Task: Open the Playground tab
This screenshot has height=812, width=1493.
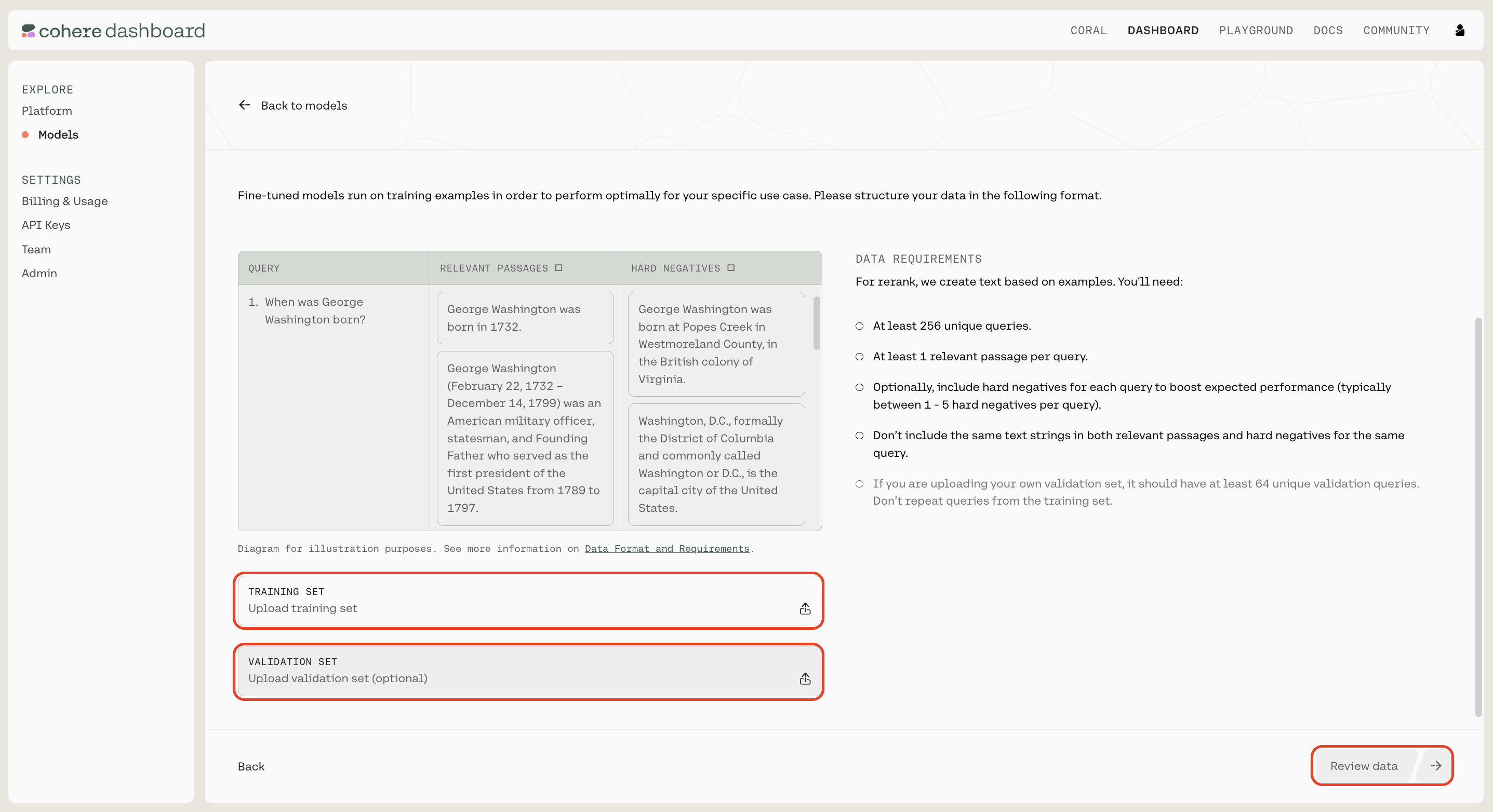Action: [1256, 31]
